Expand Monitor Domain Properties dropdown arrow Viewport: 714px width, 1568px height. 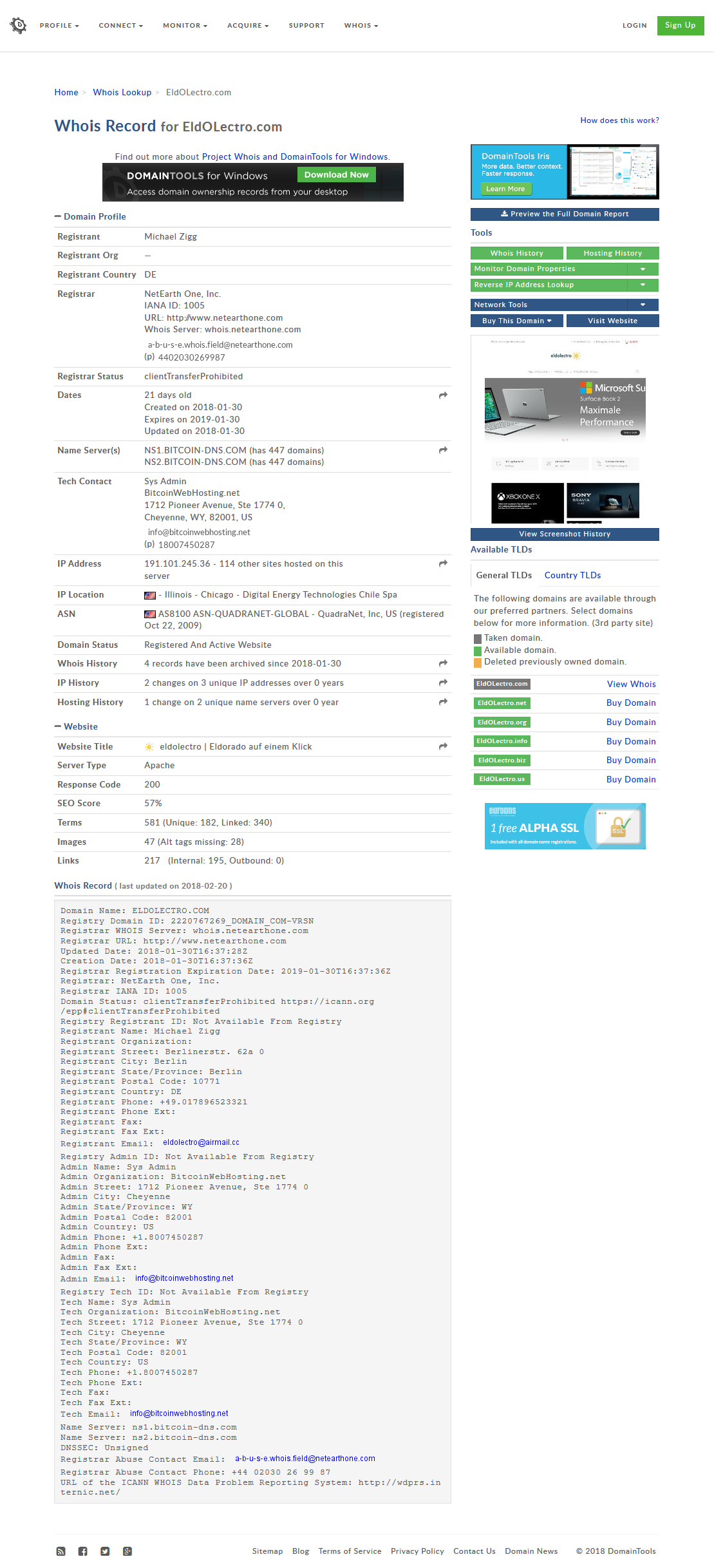pos(643,269)
